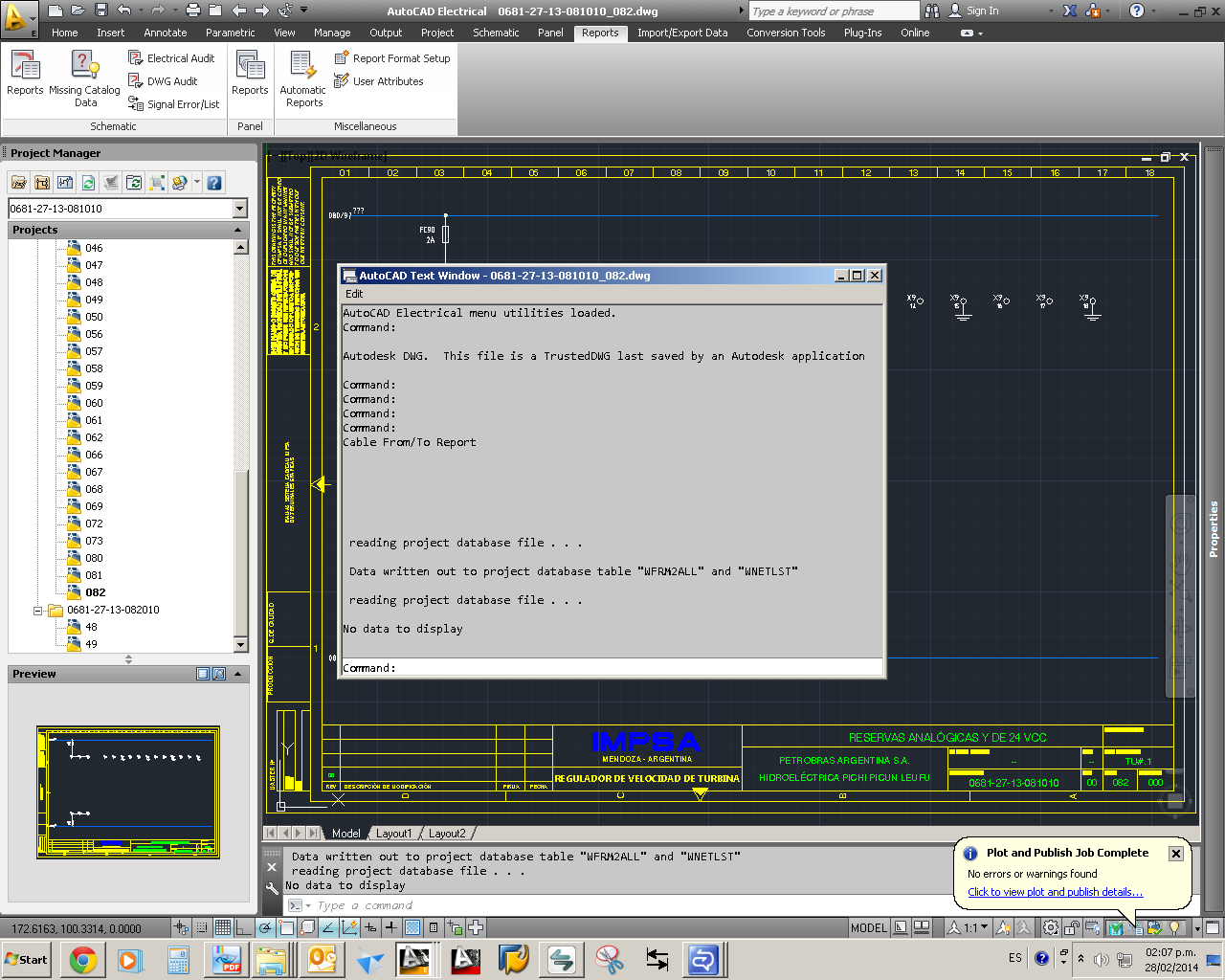Image resolution: width=1225 pixels, height=980 pixels.
Task: Open the Properties palette side tab
Action: click(1214, 529)
